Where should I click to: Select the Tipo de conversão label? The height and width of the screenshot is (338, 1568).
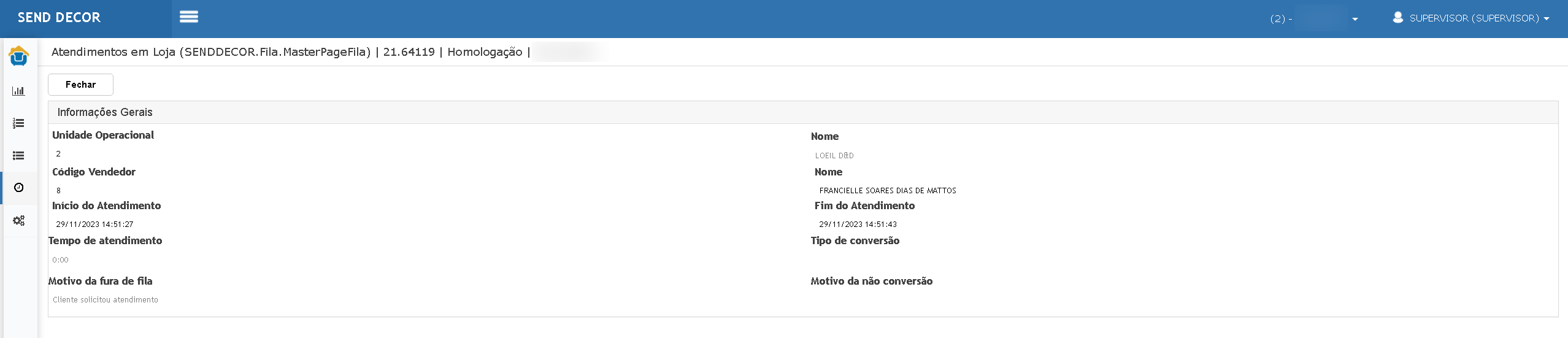coord(855,240)
